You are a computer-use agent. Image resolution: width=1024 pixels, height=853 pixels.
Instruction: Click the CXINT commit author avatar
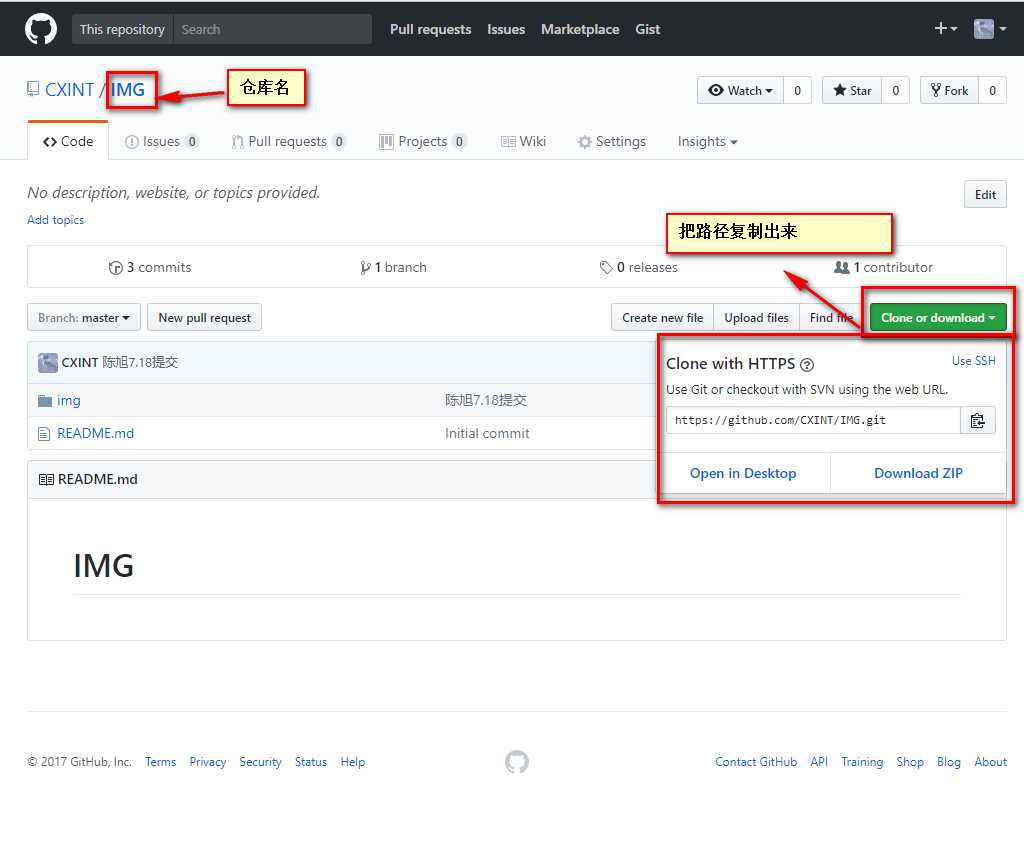pyautogui.click(x=48, y=362)
